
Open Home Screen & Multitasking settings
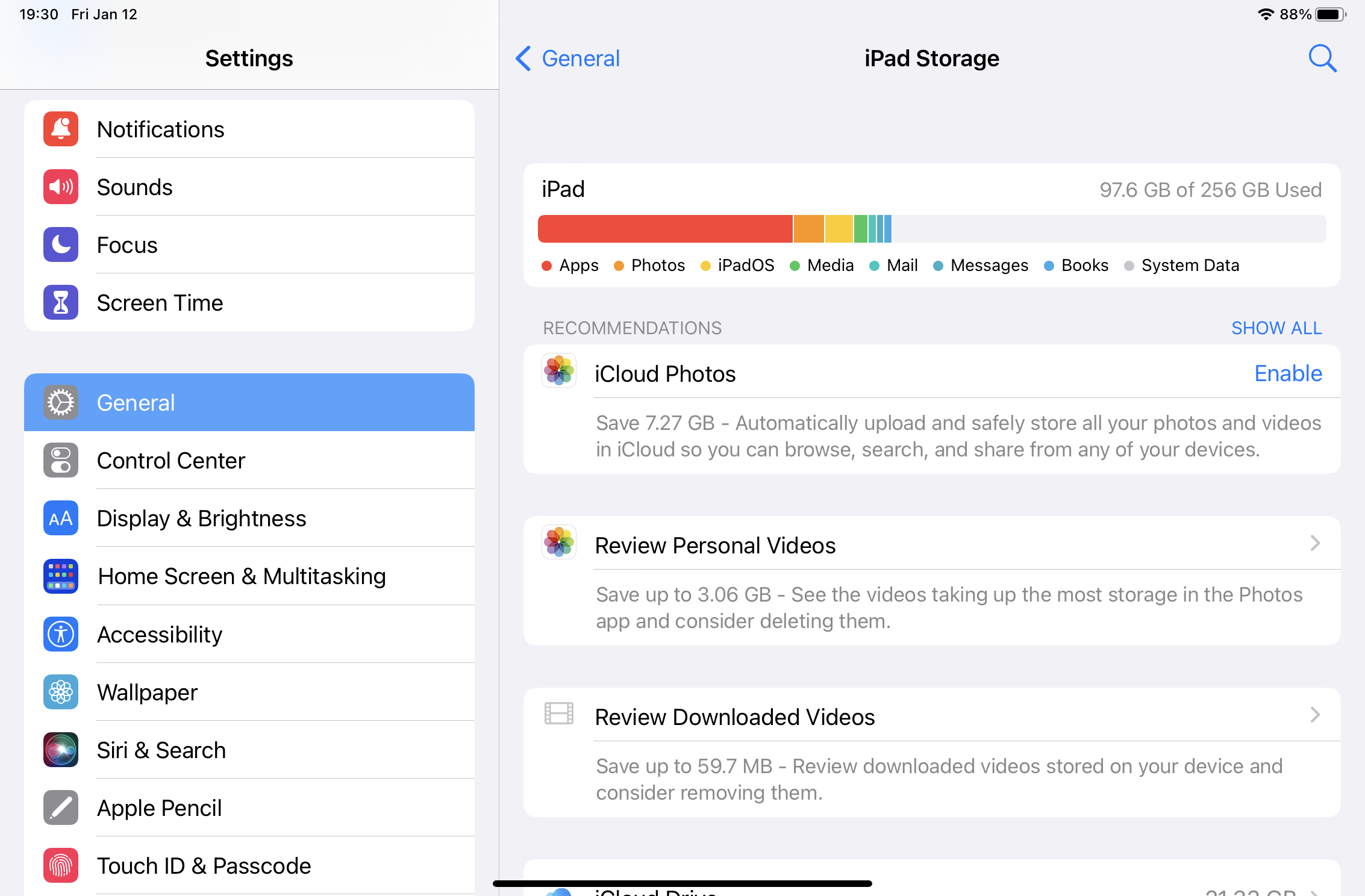click(249, 576)
